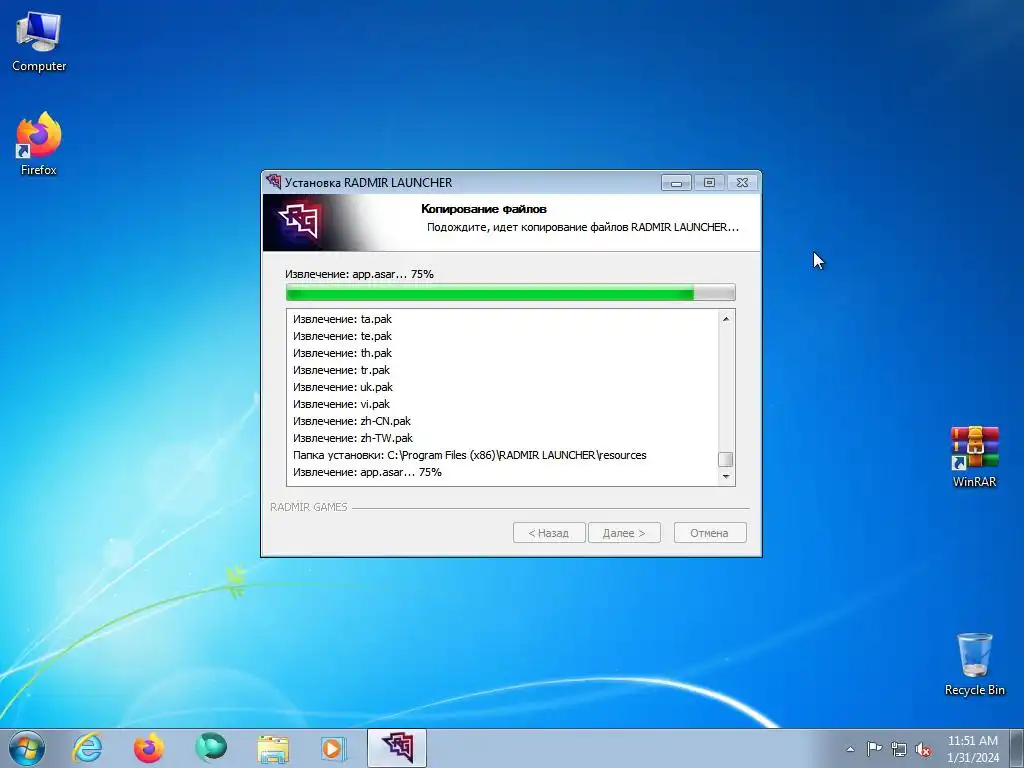This screenshot has width=1024, height=768.
Task: Open network tray icon
Action: (x=899, y=749)
